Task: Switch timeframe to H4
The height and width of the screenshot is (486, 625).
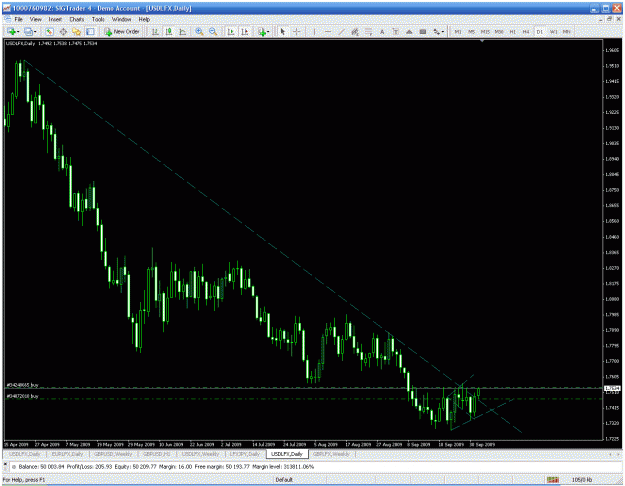Action: (x=526, y=31)
